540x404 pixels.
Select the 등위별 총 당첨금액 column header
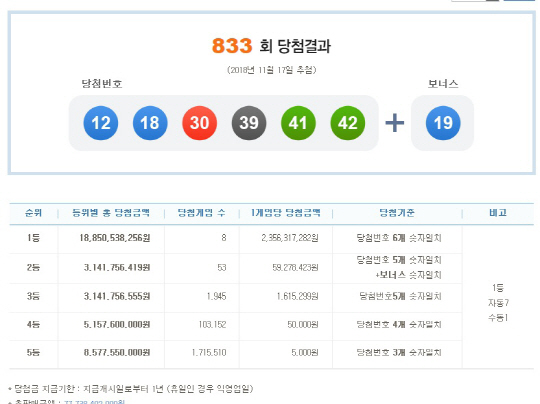tap(111, 213)
